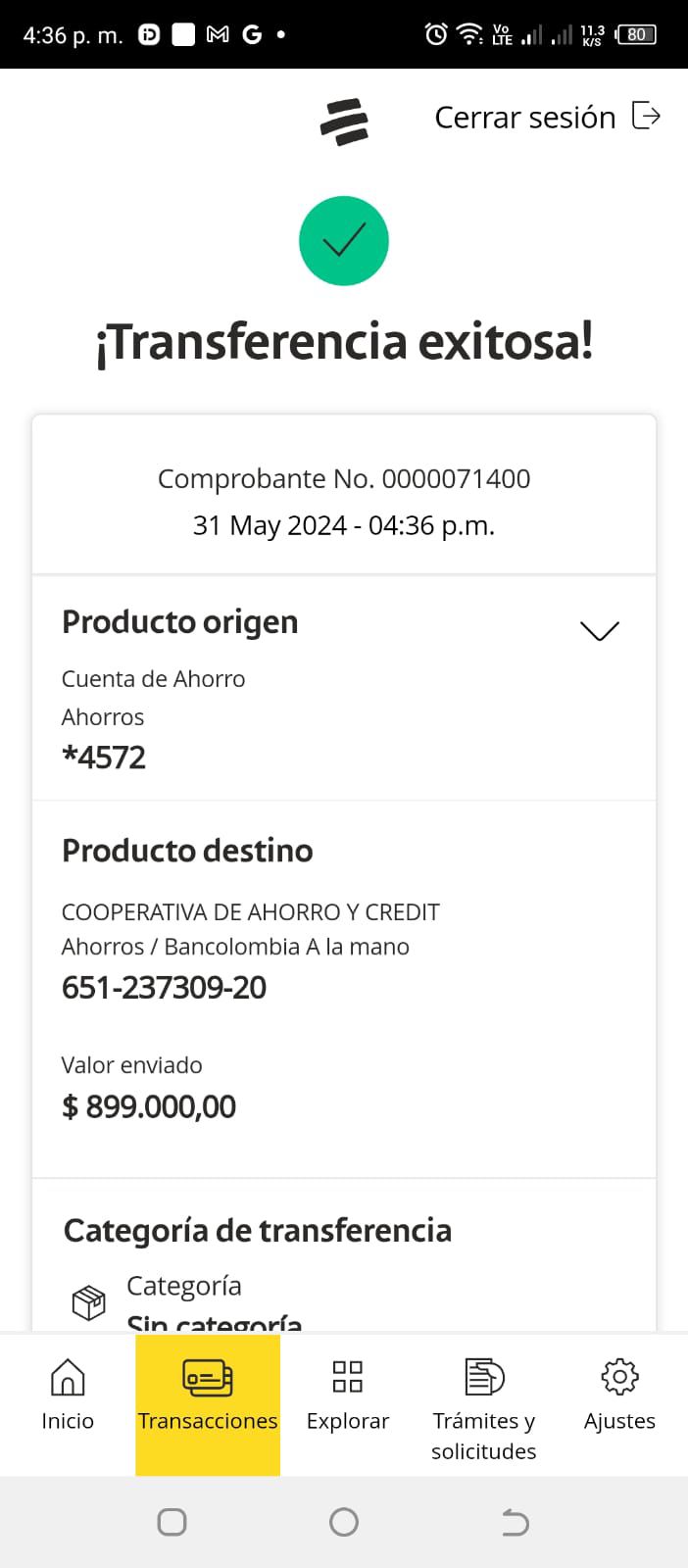Tap the Producto origen section header
Image resolution: width=688 pixels, height=1568 pixels.
[180, 622]
